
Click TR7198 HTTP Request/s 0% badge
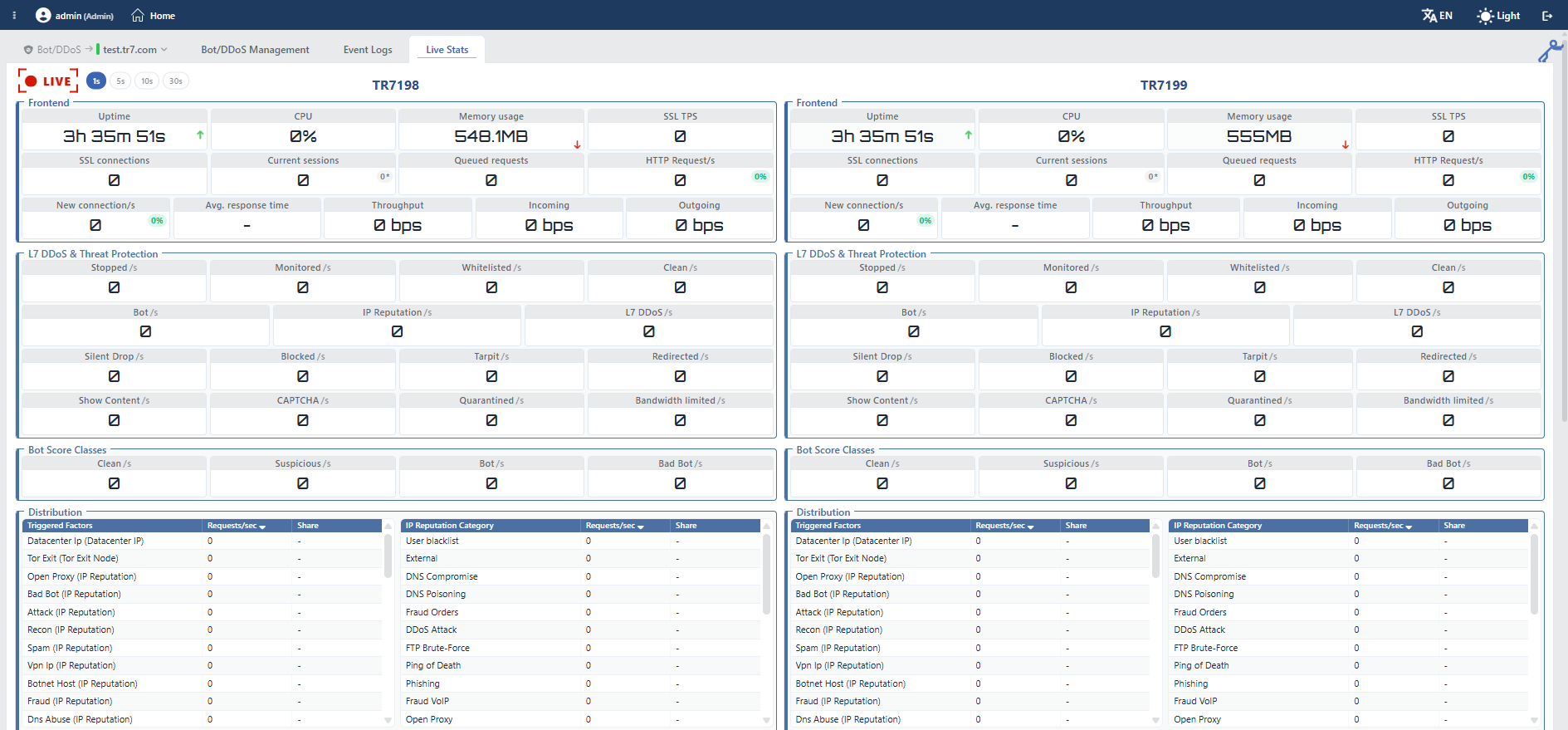760,176
